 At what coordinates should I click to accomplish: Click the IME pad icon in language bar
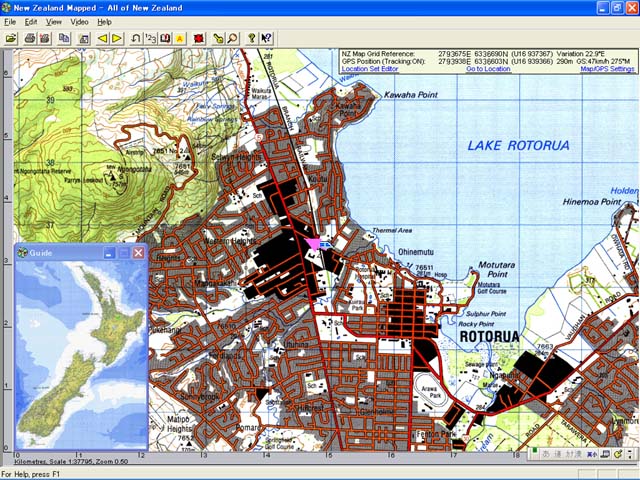click(606, 454)
